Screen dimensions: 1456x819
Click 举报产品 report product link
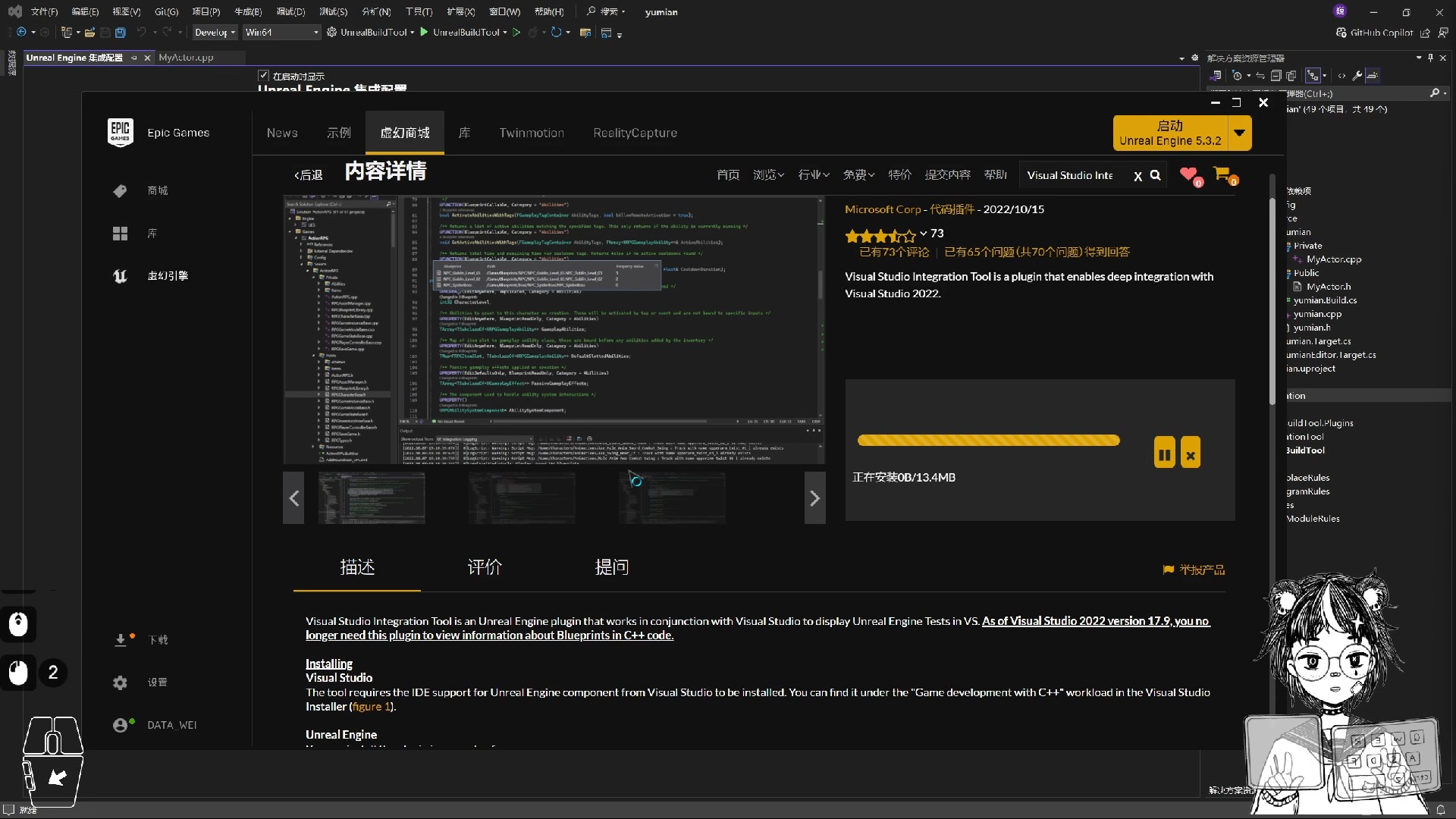pyautogui.click(x=1194, y=570)
